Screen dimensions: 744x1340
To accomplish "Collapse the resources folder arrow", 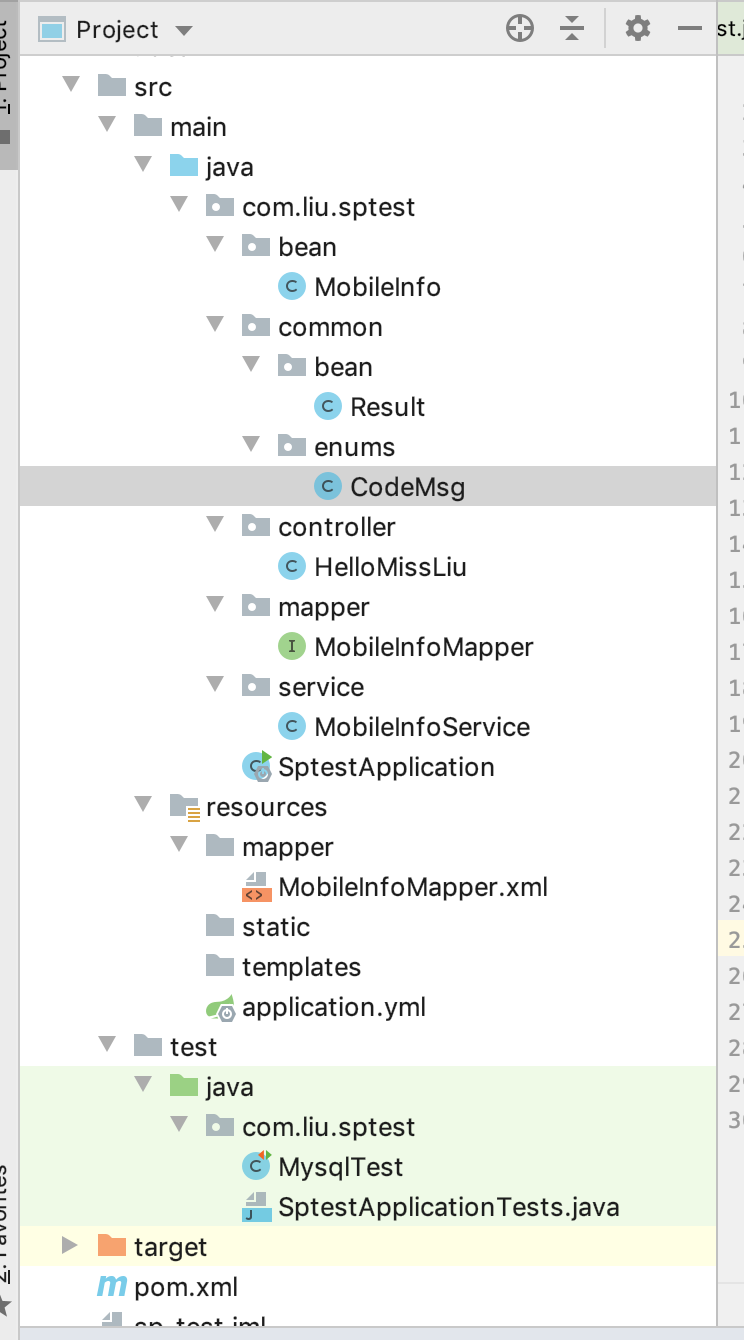I will click(x=143, y=806).
